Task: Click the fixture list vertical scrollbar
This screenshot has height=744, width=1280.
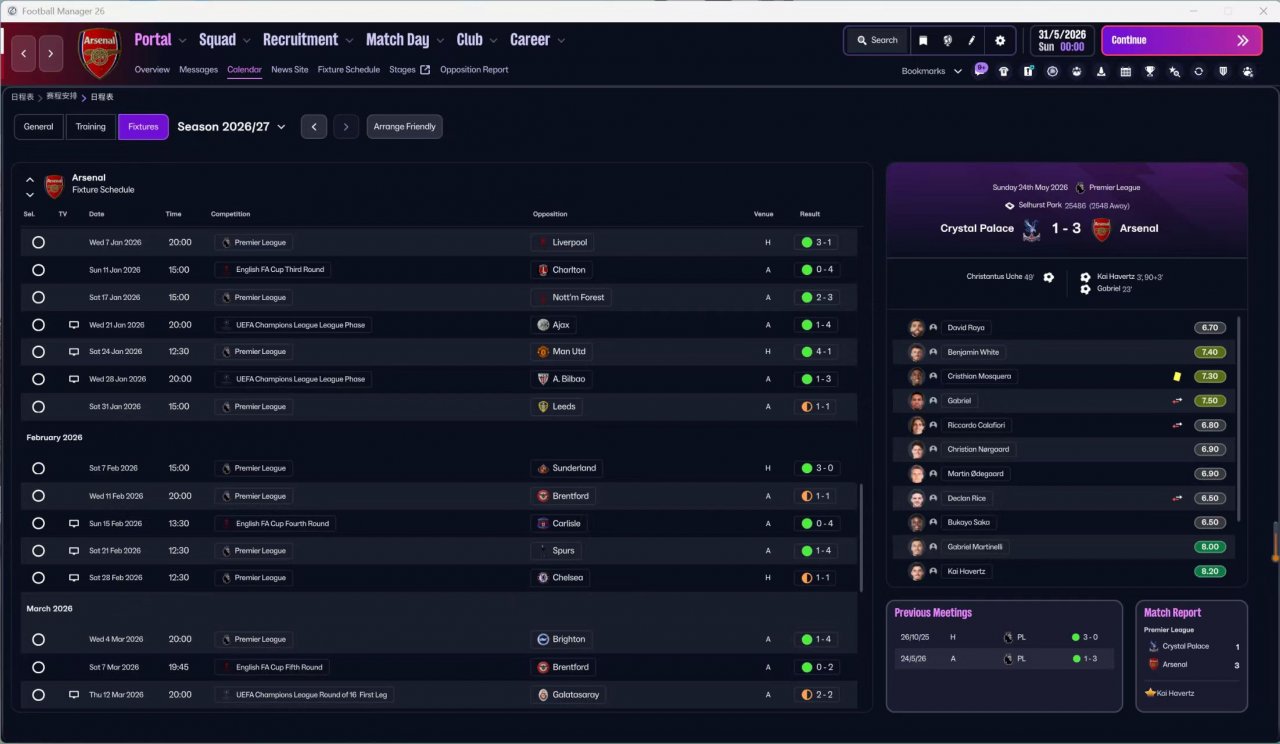Action: (861, 538)
